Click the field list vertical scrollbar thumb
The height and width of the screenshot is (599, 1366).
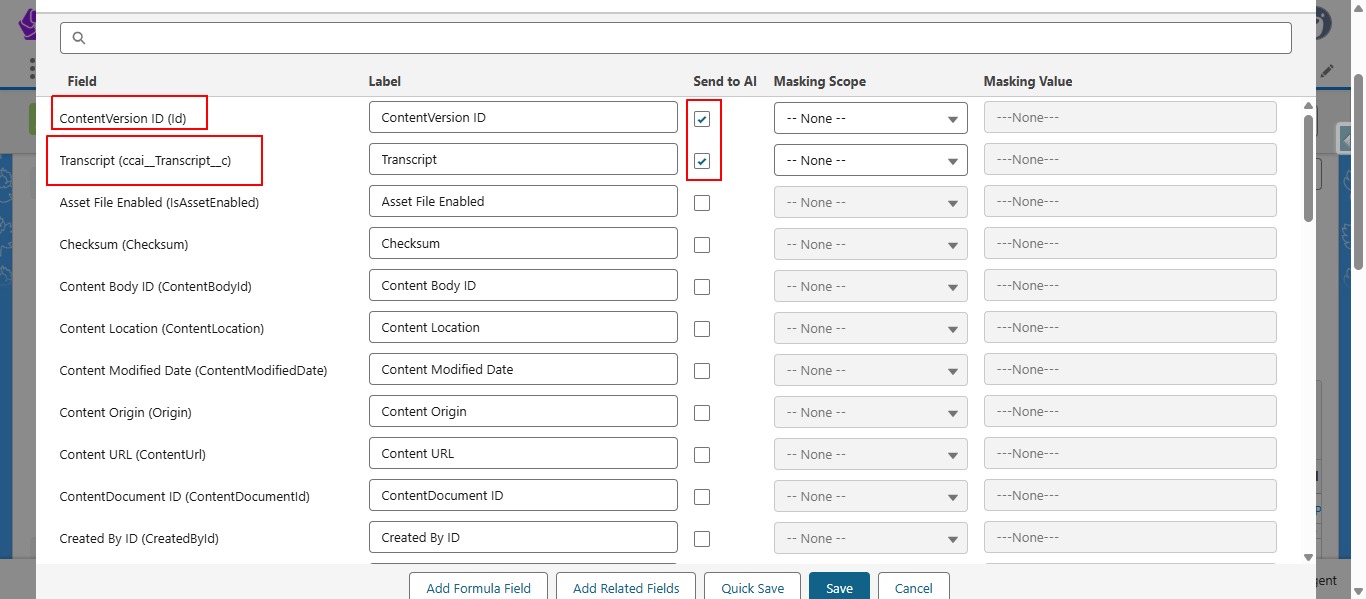1308,167
